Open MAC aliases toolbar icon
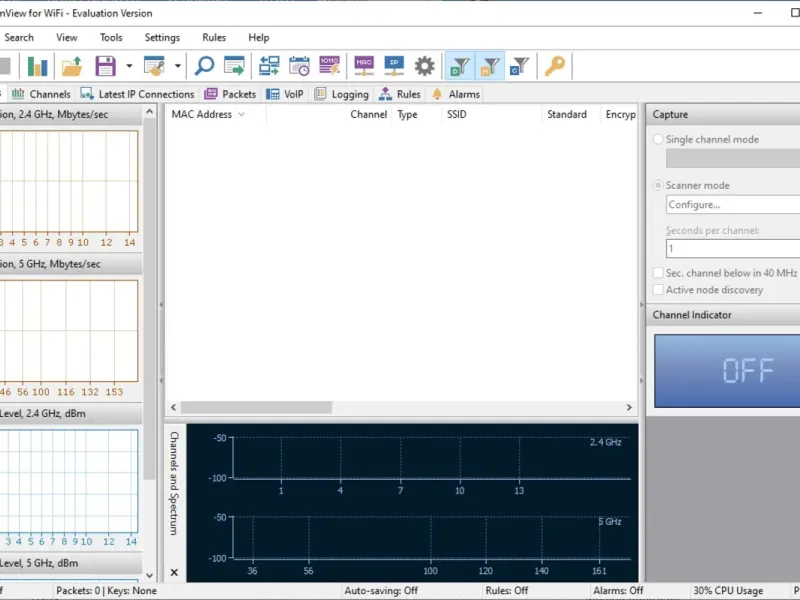800x600 pixels. [364, 67]
